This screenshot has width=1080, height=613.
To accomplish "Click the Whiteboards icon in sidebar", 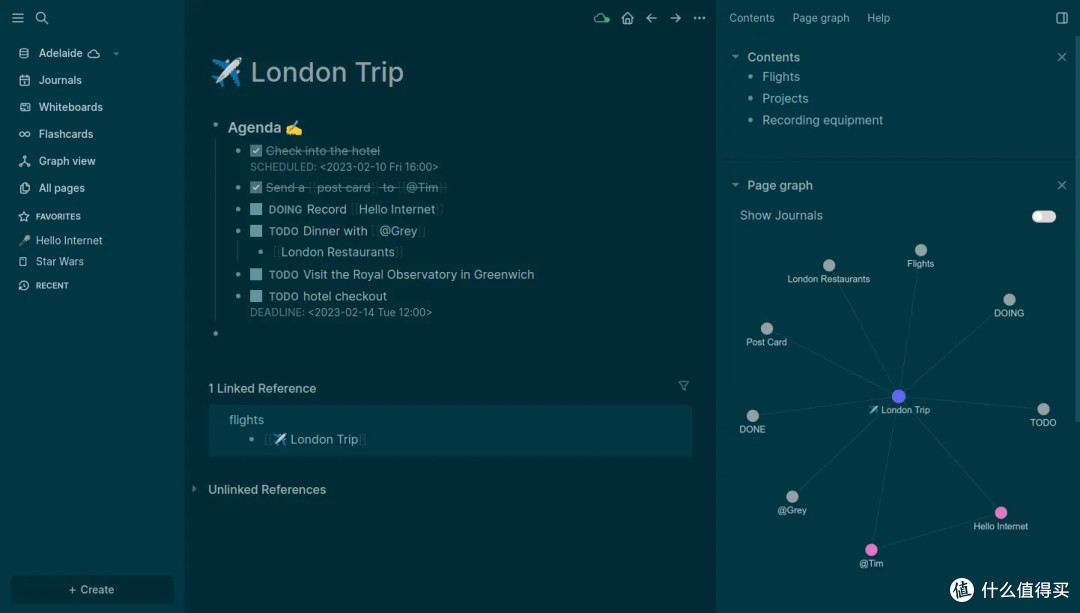I will click(25, 107).
